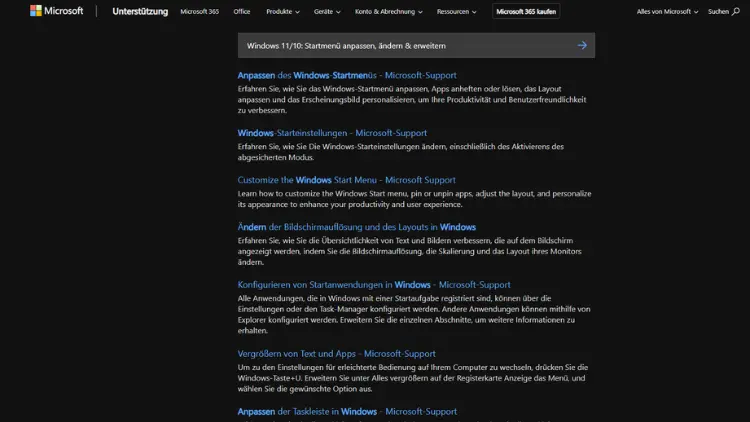Image resolution: width=750 pixels, height=422 pixels.
Task: Expand Alles von Microsoft dropdown
Action: coord(667,11)
